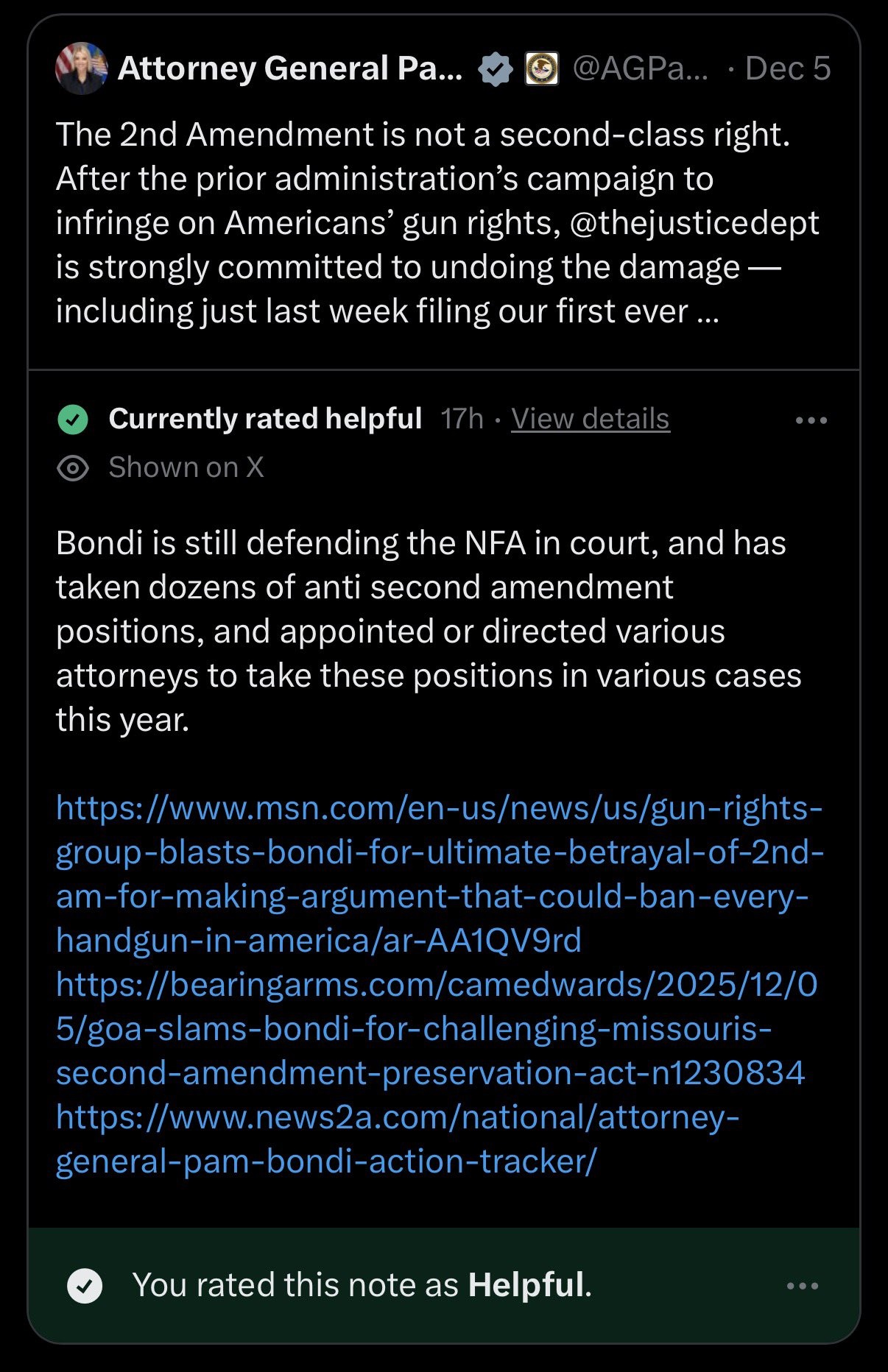
Task: Open the bearingarms.com GOA article link
Action: [x=436, y=1028]
